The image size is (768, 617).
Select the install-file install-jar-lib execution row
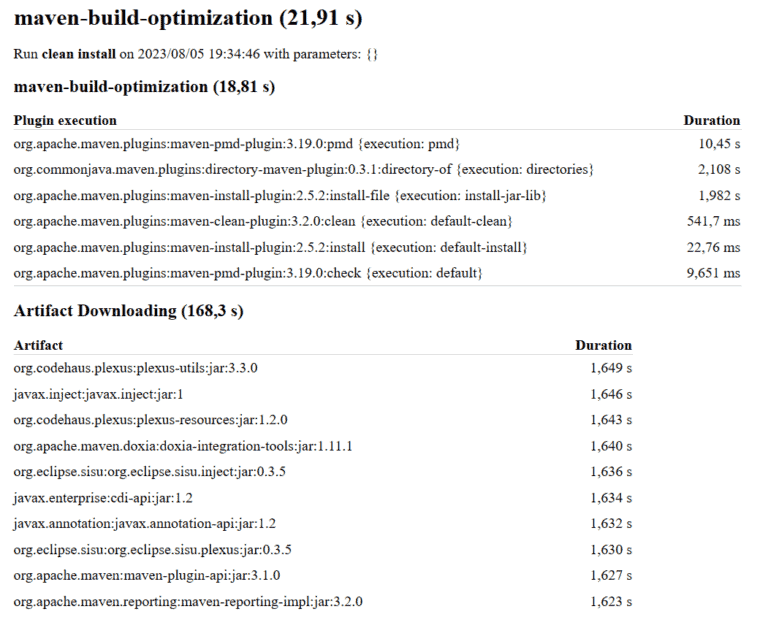280,195
